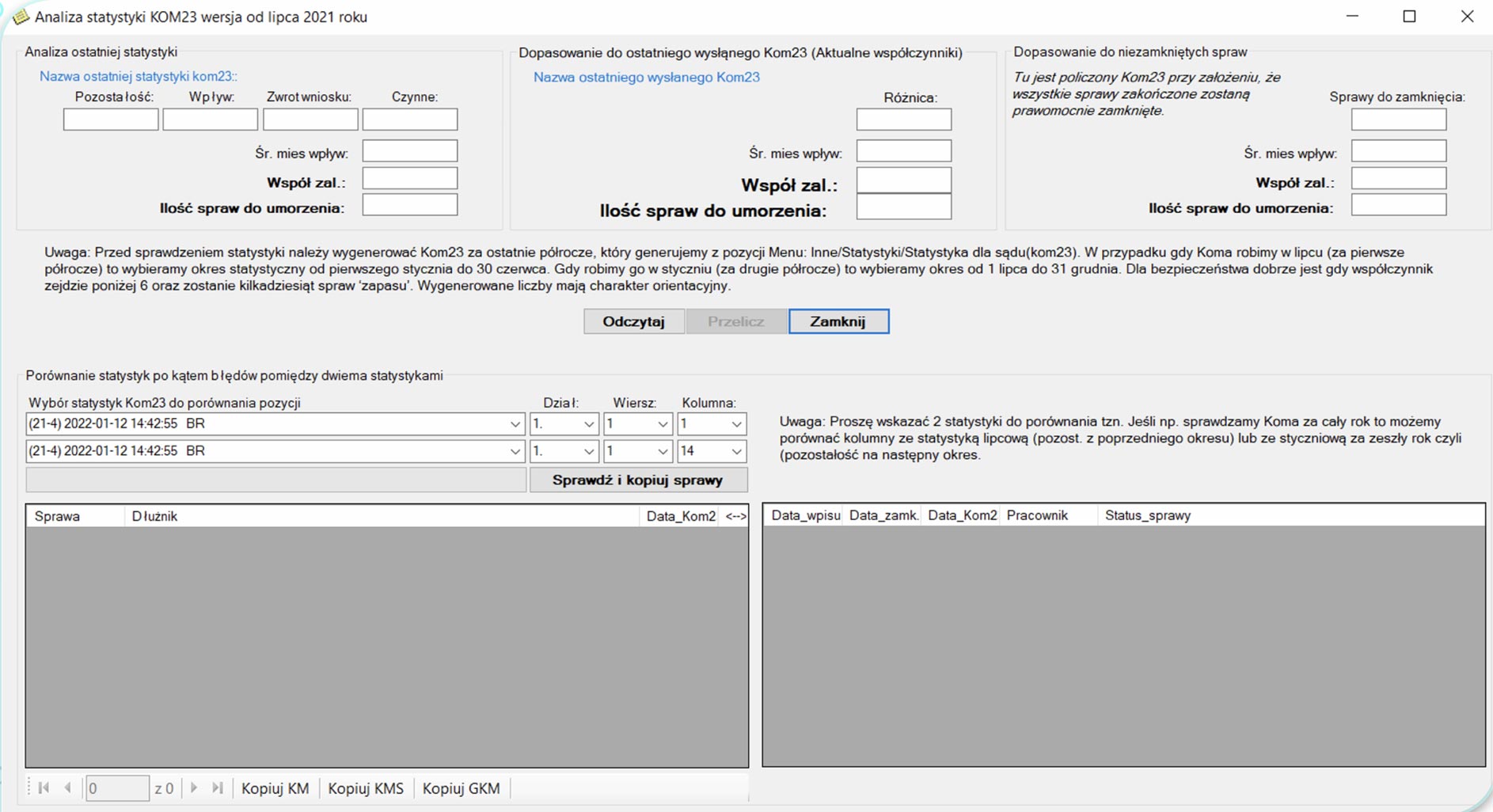
Task: Click the Sprawy do zamknięcia field
Action: pyautogui.click(x=1399, y=120)
